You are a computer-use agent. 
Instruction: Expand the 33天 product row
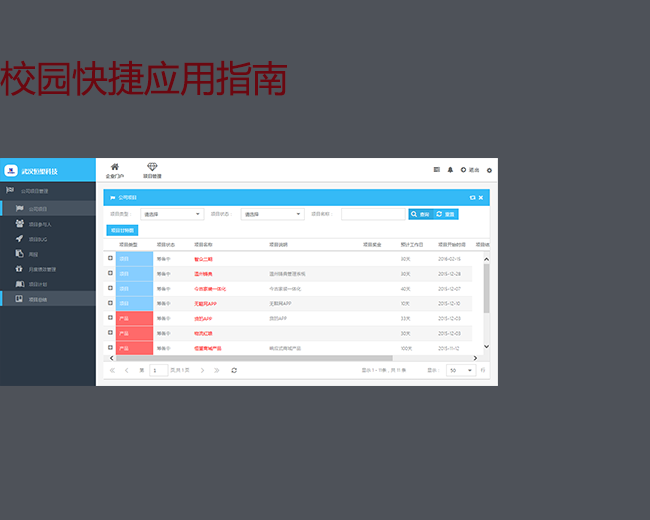click(110, 318)
